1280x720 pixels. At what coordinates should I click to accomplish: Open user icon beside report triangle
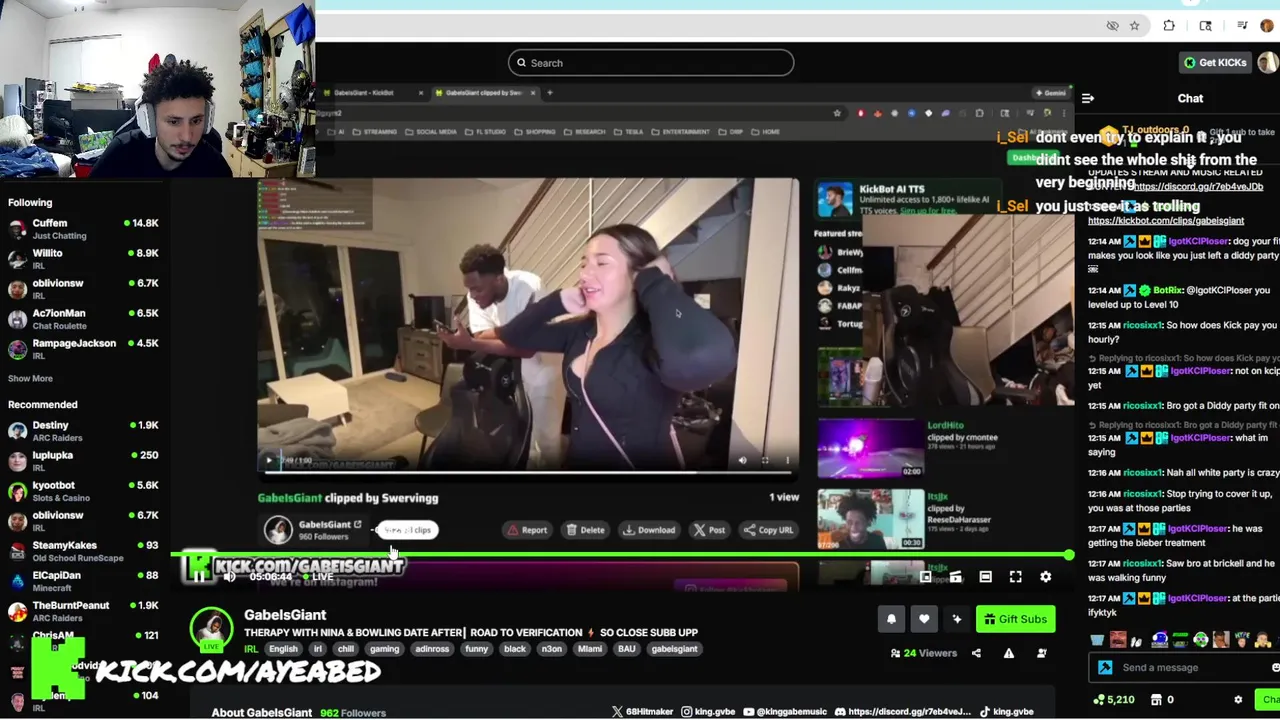click(x=1041, y=653)
